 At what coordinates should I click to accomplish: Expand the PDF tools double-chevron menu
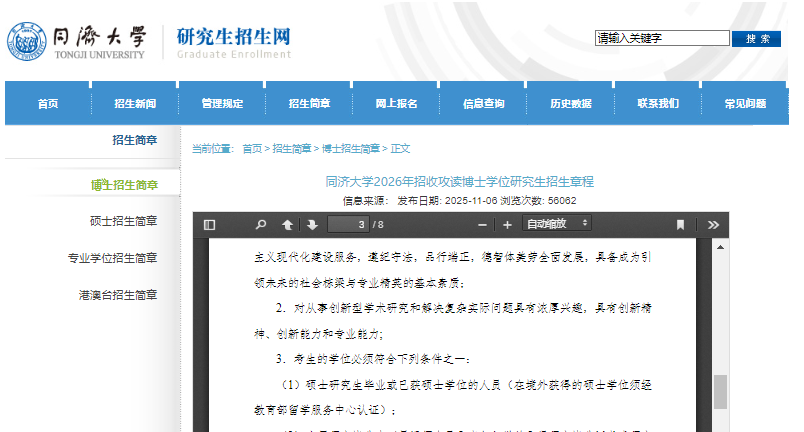click(713, 225)
